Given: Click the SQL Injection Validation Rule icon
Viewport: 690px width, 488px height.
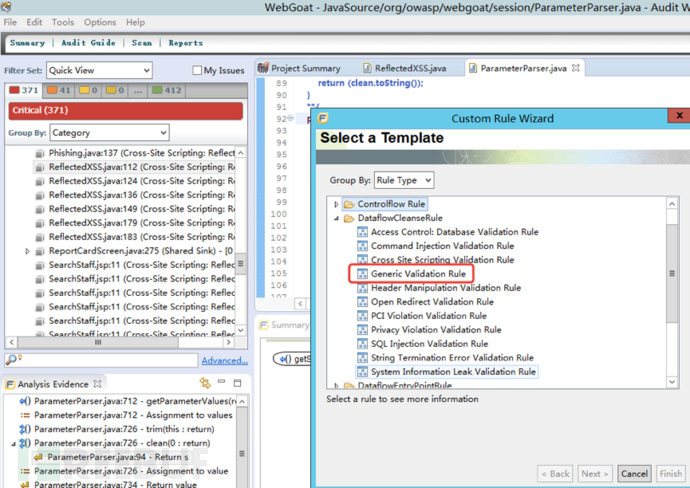Looking at the screenshot, I should (x=362, y=343).
